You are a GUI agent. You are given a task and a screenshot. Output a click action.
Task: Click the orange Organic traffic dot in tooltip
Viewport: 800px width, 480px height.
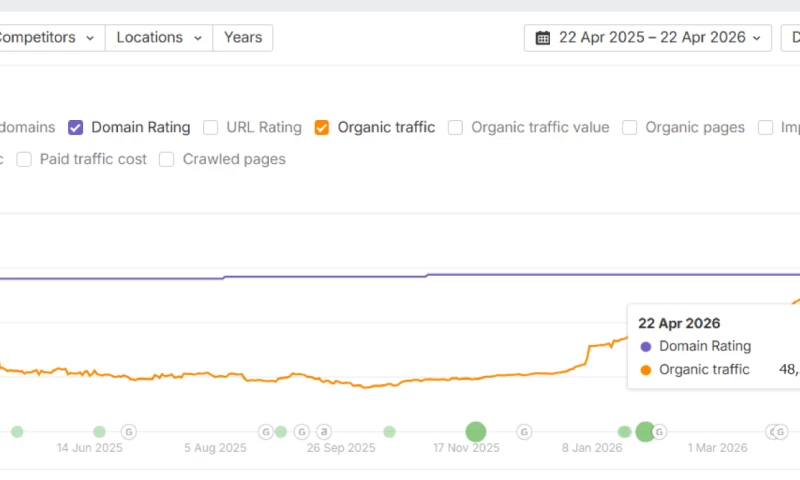tap(645, 370)
